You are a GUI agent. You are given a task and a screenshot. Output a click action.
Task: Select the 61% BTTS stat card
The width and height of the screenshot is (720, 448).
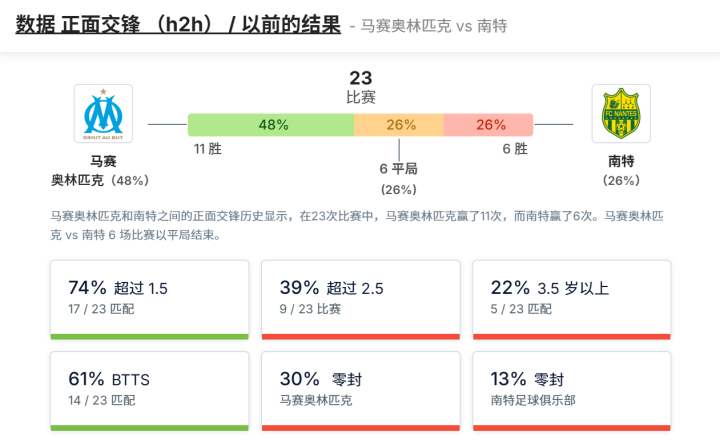point(149,390)
